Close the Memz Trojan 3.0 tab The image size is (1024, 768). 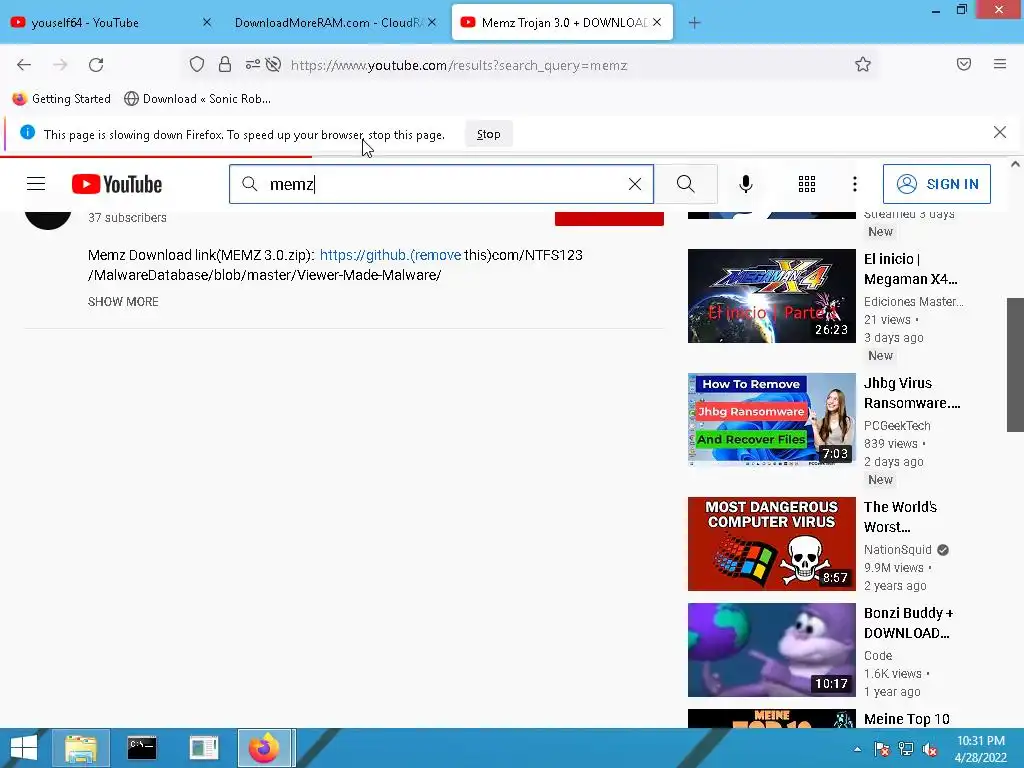657,22
